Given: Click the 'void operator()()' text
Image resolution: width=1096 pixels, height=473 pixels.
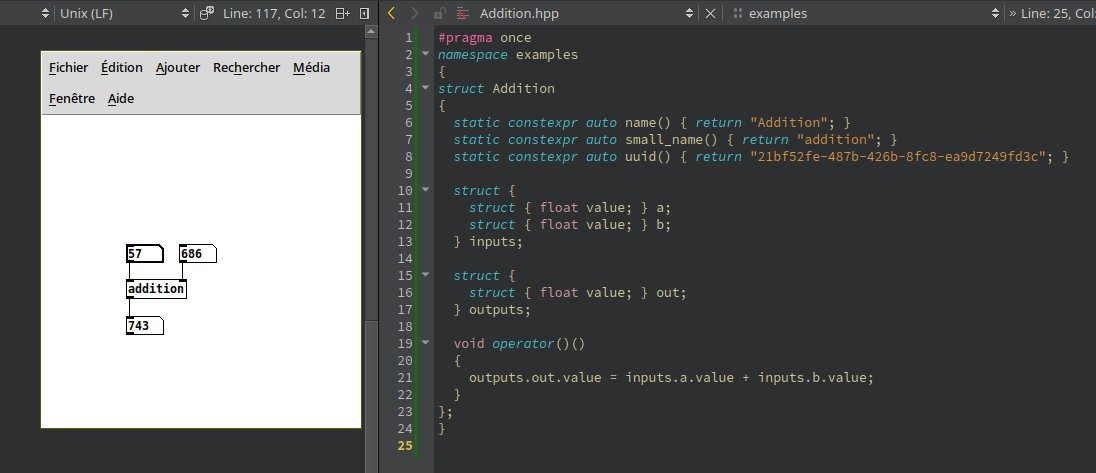Looking at the screenshot, I should point(519,343).
